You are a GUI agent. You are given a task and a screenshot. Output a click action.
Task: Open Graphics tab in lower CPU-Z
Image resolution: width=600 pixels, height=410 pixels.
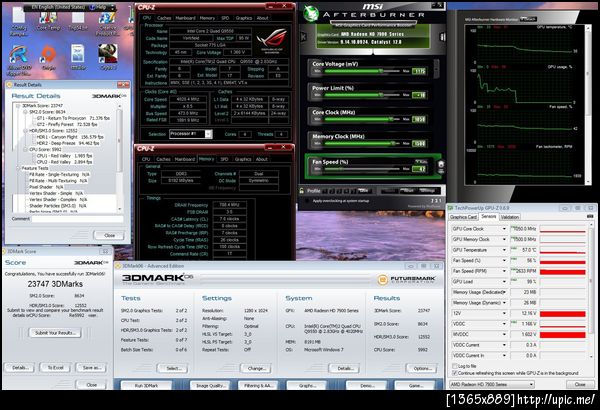pyautogui.click(x=243, y=159)
